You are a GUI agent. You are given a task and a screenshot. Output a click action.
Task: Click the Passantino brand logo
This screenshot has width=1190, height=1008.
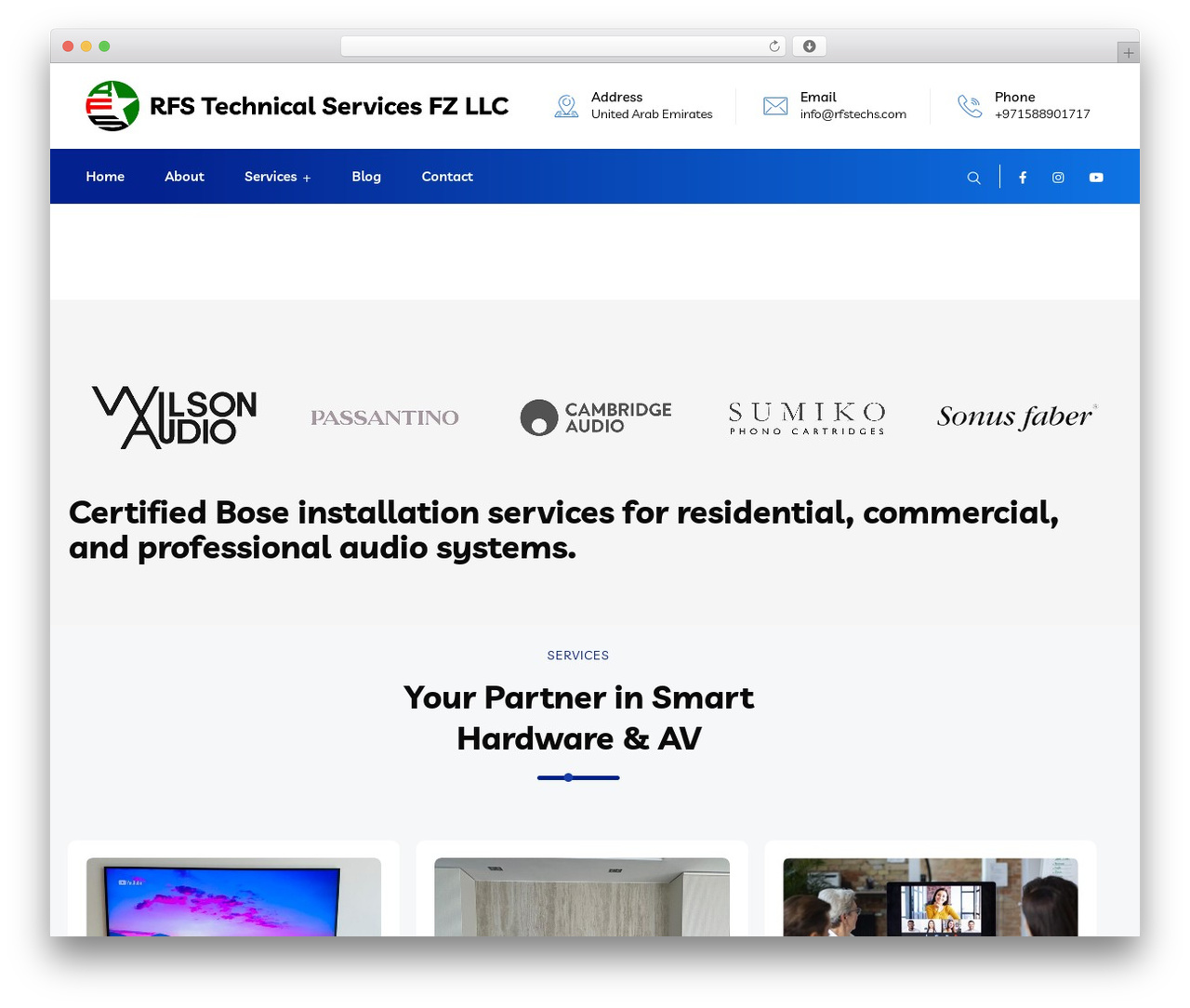(x=385, y=418)
